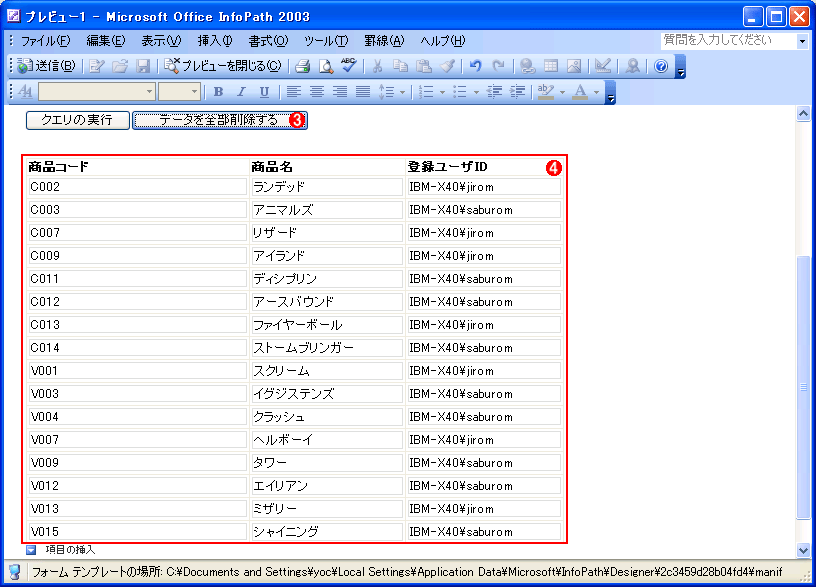Click the Font style AA icon

click(x=25, y=92)
